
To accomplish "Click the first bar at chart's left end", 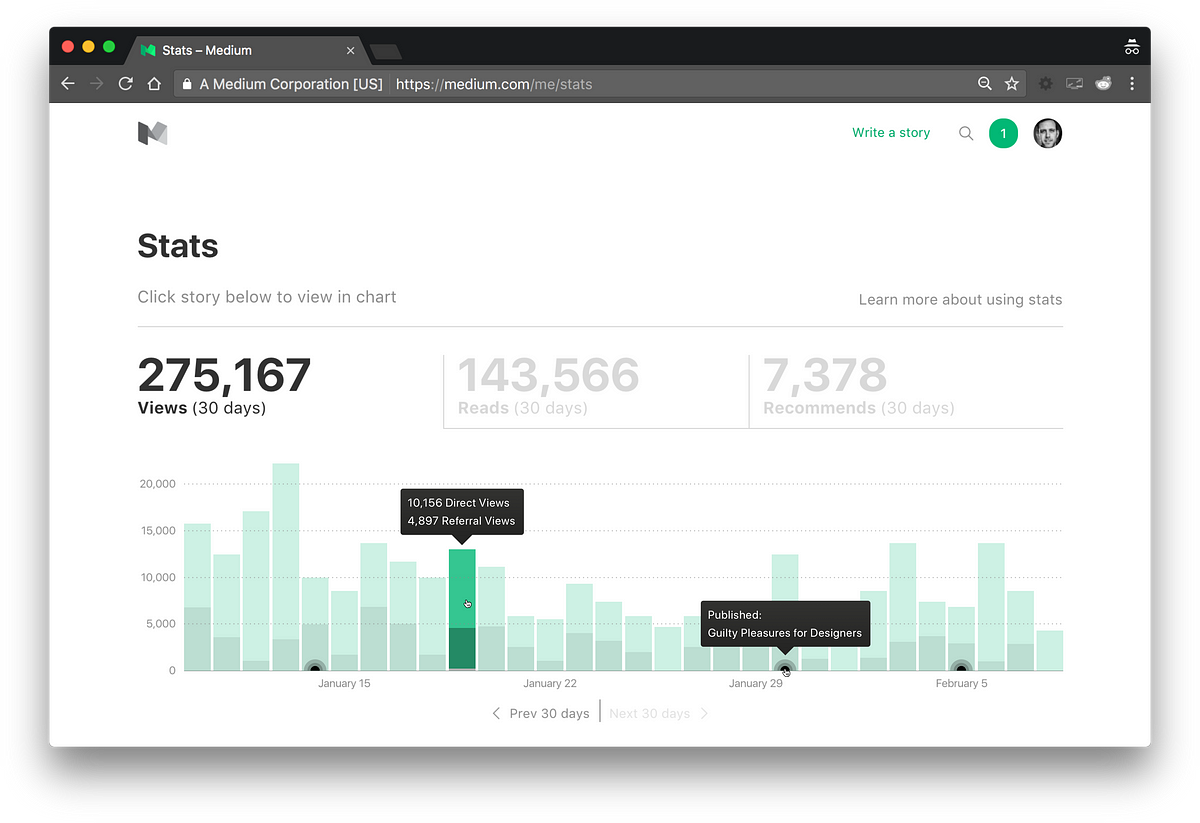I will [197, 597].
